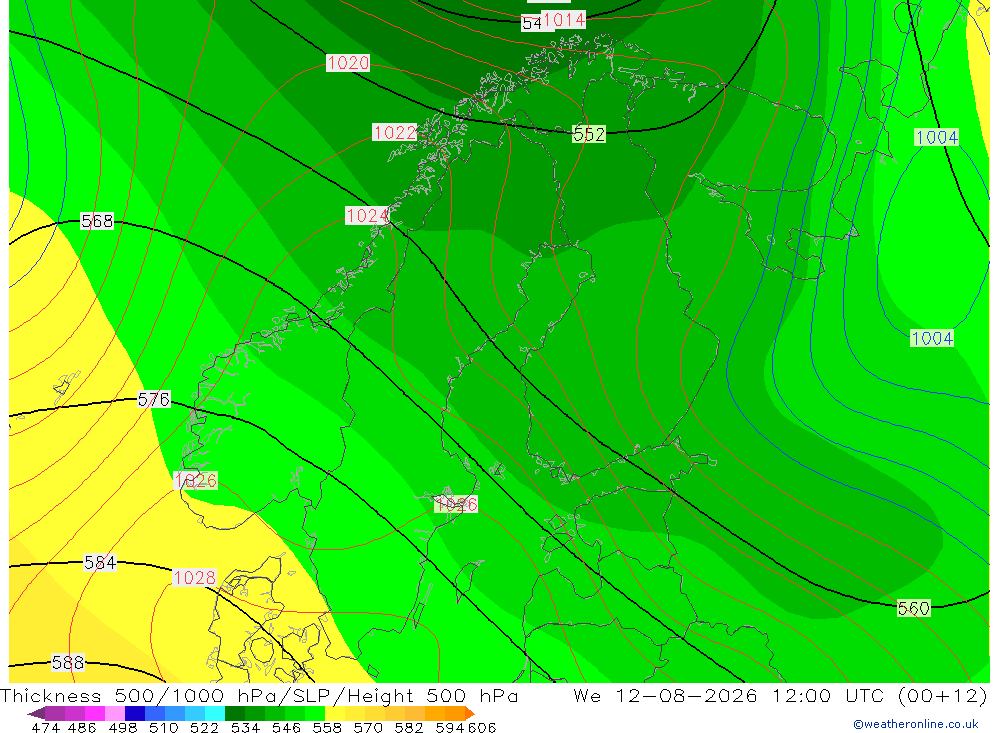The width and height of the screenshot is (1000, 733).
Task: Click the 1028 isobar label
Action: tap(195, 578)
